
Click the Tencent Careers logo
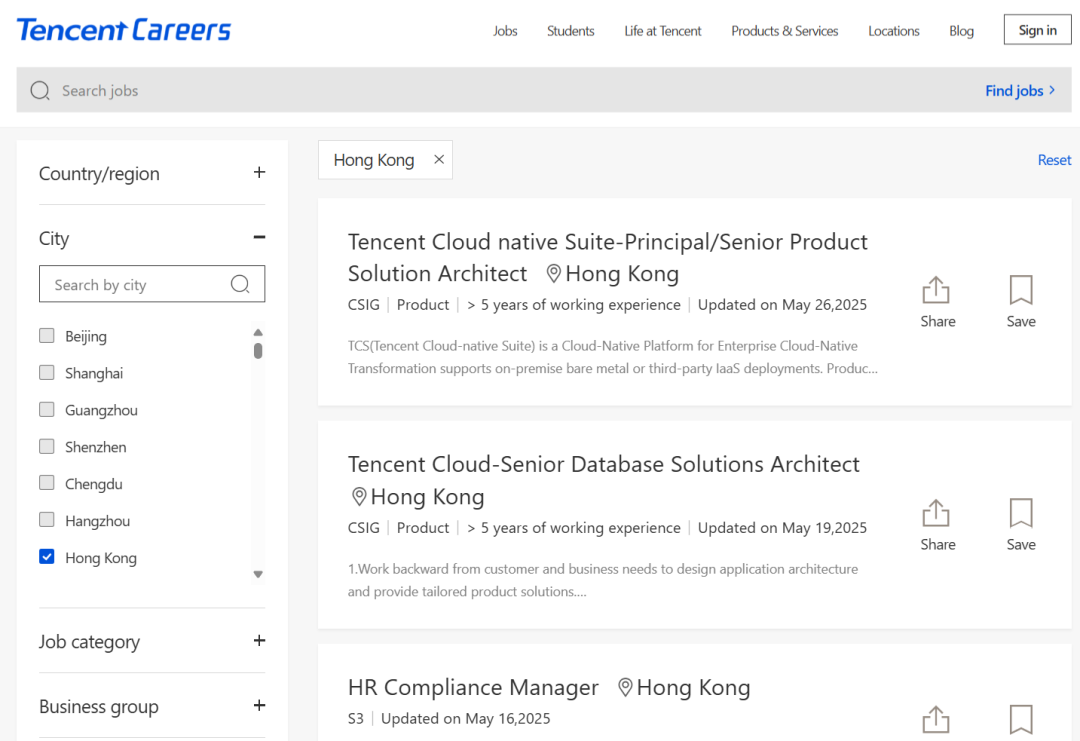124,30
